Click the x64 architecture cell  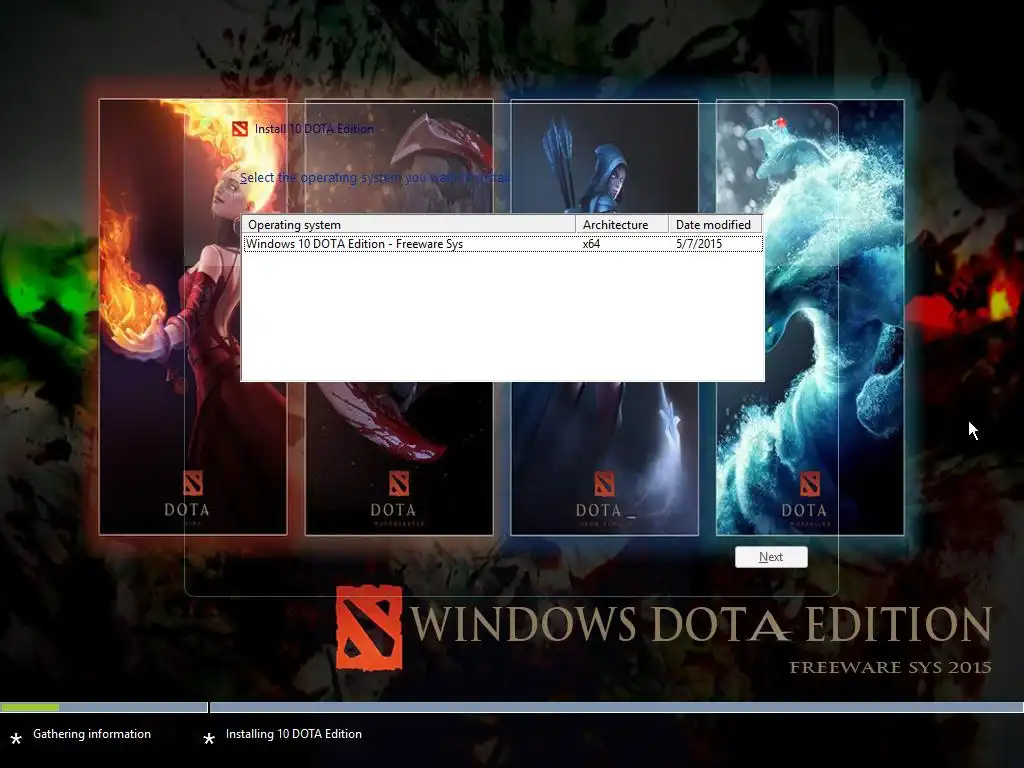click(591, 244)
